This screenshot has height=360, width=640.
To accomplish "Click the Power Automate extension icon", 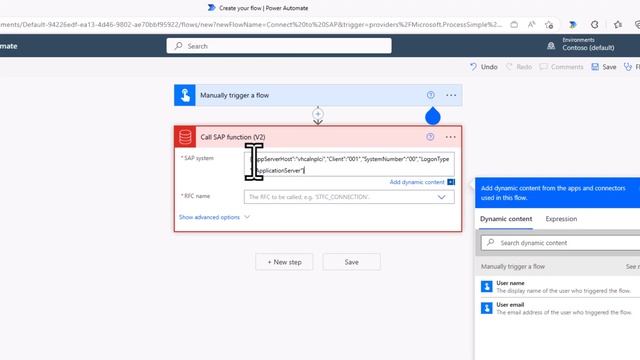I will point(573,24).
